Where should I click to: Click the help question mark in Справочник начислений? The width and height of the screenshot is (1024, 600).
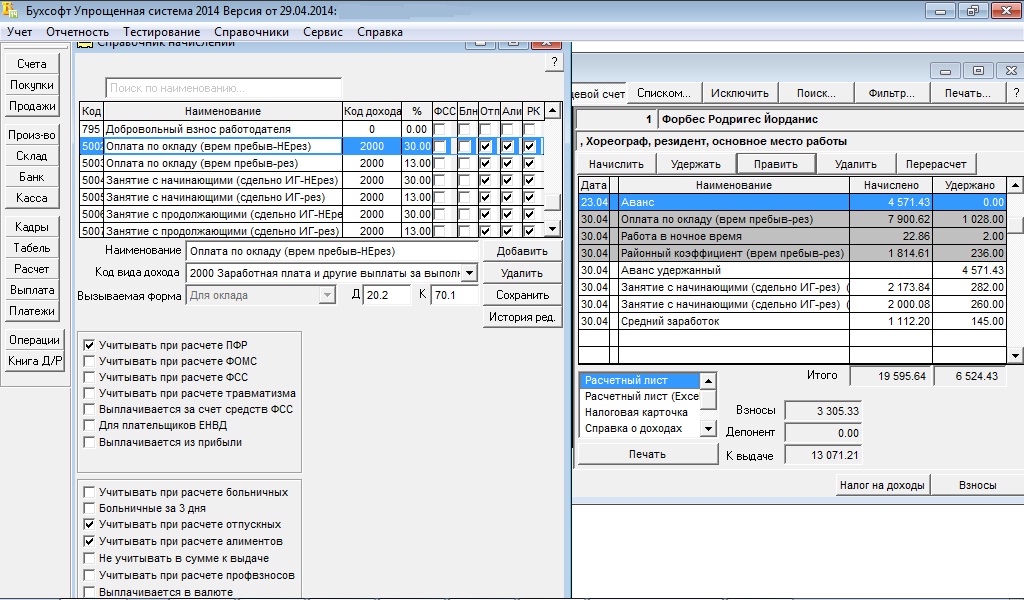pyautogui.click(x=554, y=63)
